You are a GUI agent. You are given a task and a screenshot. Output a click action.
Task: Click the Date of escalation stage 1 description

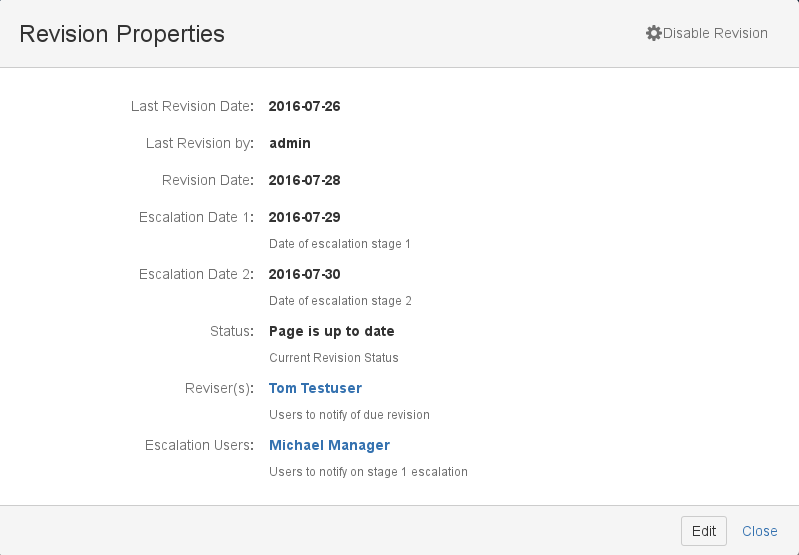pyautogui.click(x=339, y=244)
